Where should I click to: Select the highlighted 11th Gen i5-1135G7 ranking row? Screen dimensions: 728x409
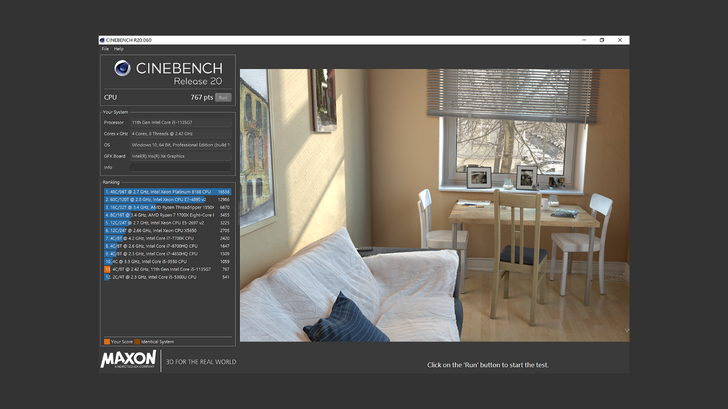pos(167,269)
